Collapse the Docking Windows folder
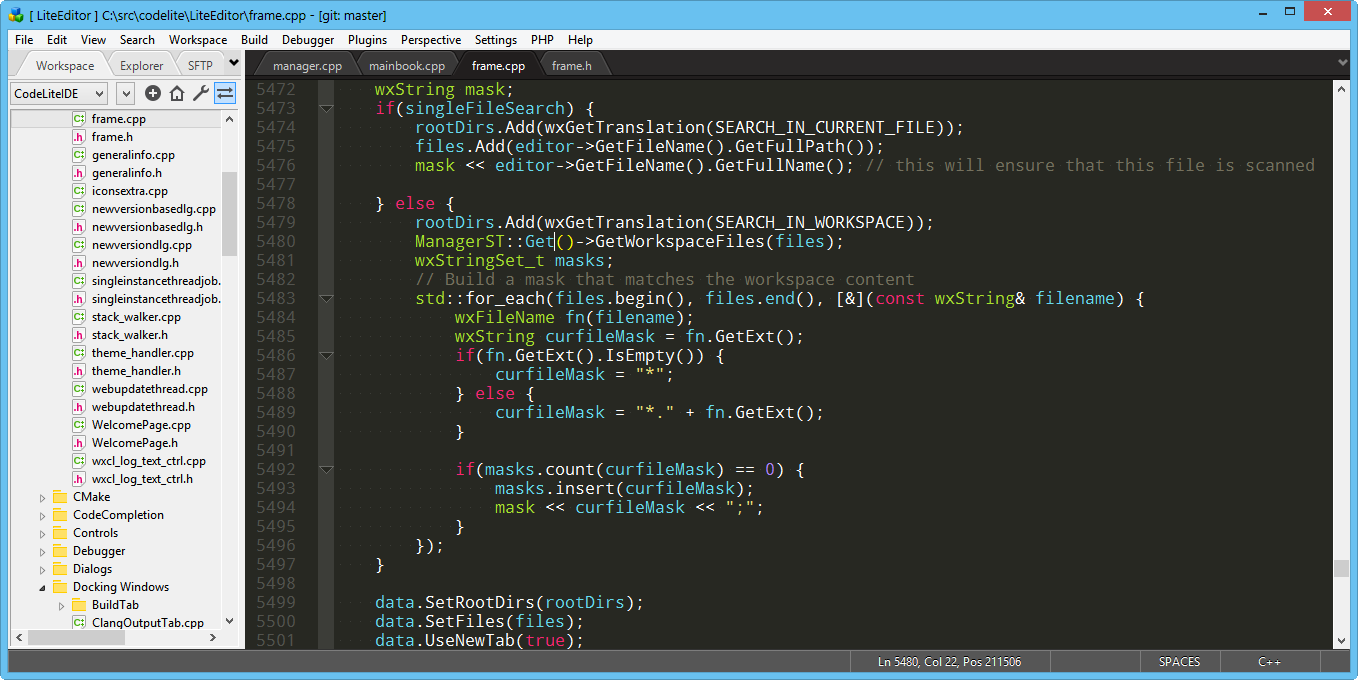The width and height of the screenshot is (1358, 680). pos(41,586)
